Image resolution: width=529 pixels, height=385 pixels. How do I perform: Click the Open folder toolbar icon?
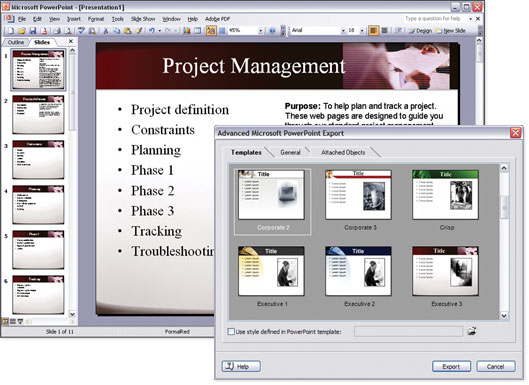22,31
